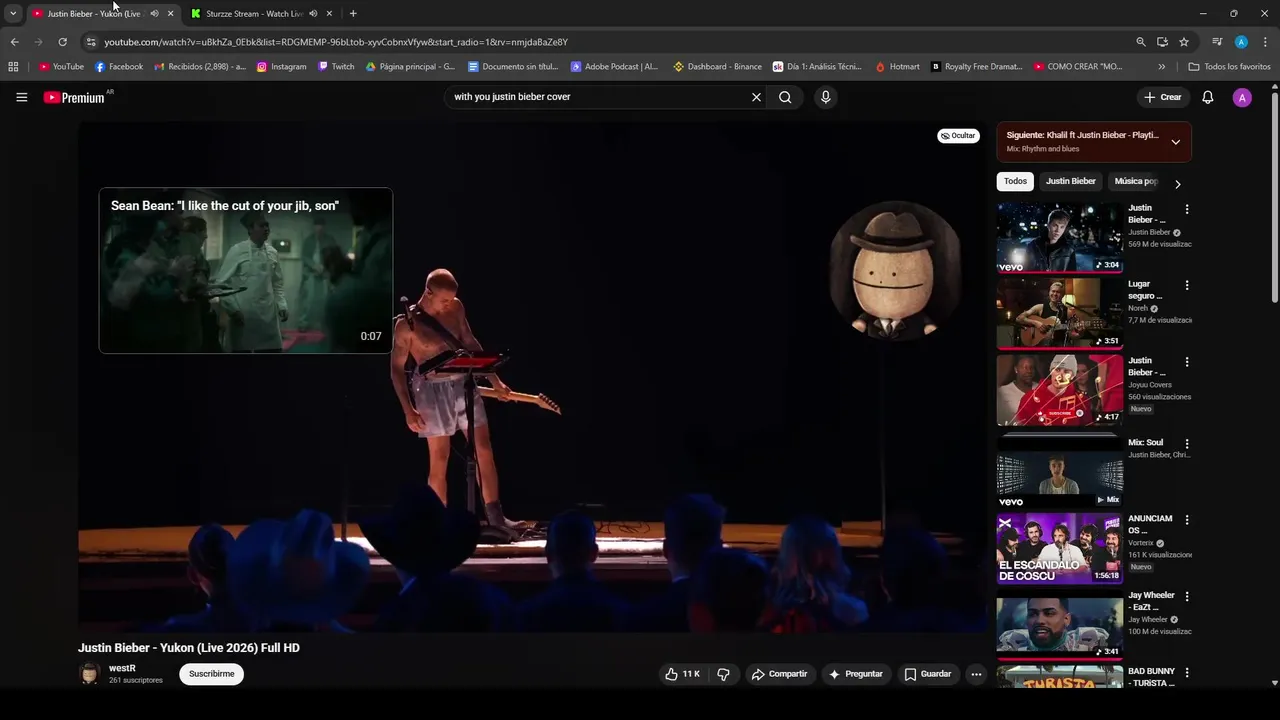
Task: Open options menu for Mix: Soul
Action: (x=1187, y=443)
